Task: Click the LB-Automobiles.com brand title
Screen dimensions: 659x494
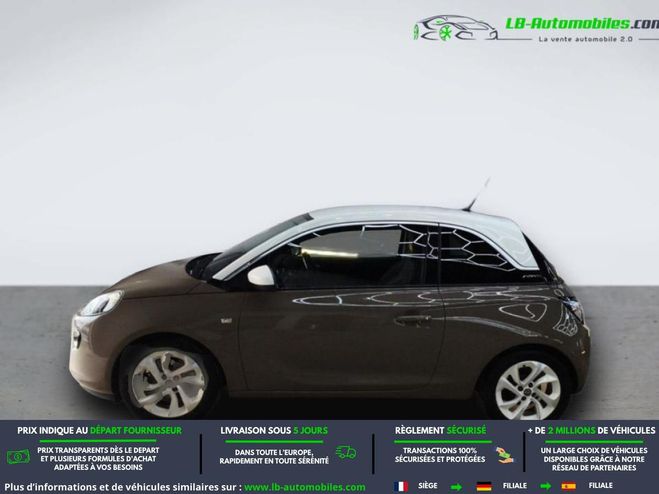Action: (x=582, y=24)
